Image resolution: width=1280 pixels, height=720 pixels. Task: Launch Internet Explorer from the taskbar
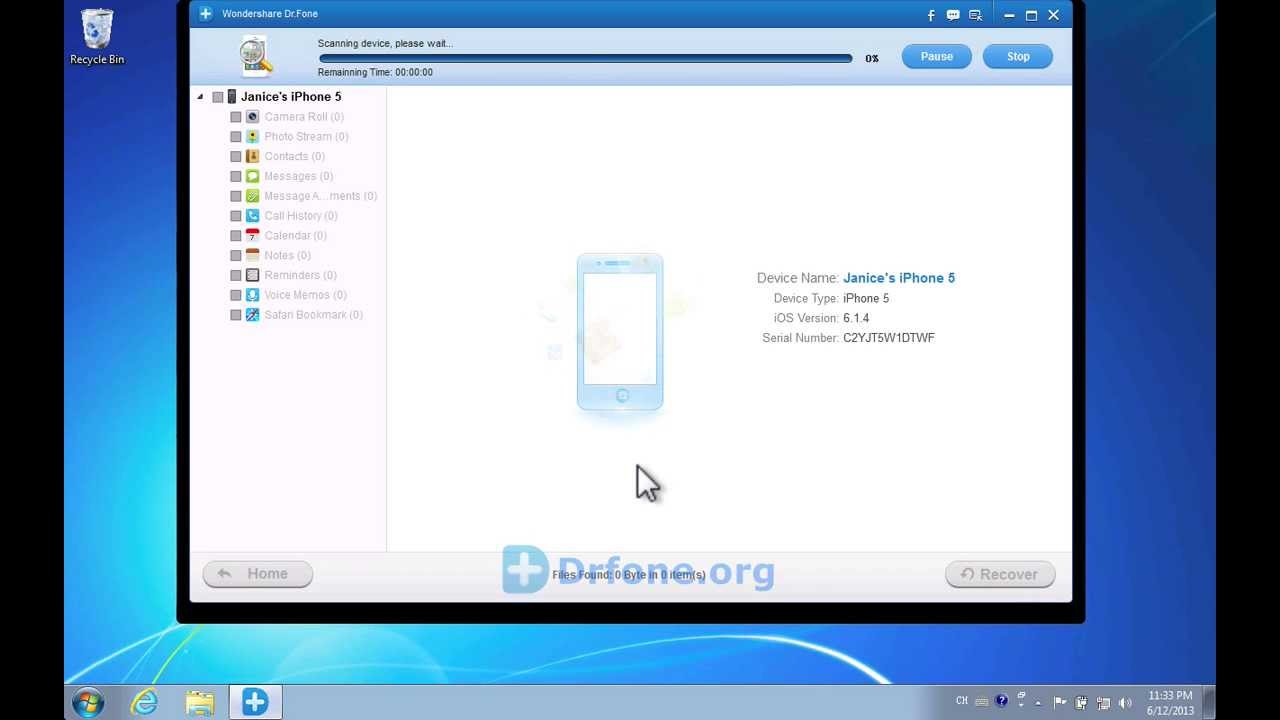click(145, 702)
